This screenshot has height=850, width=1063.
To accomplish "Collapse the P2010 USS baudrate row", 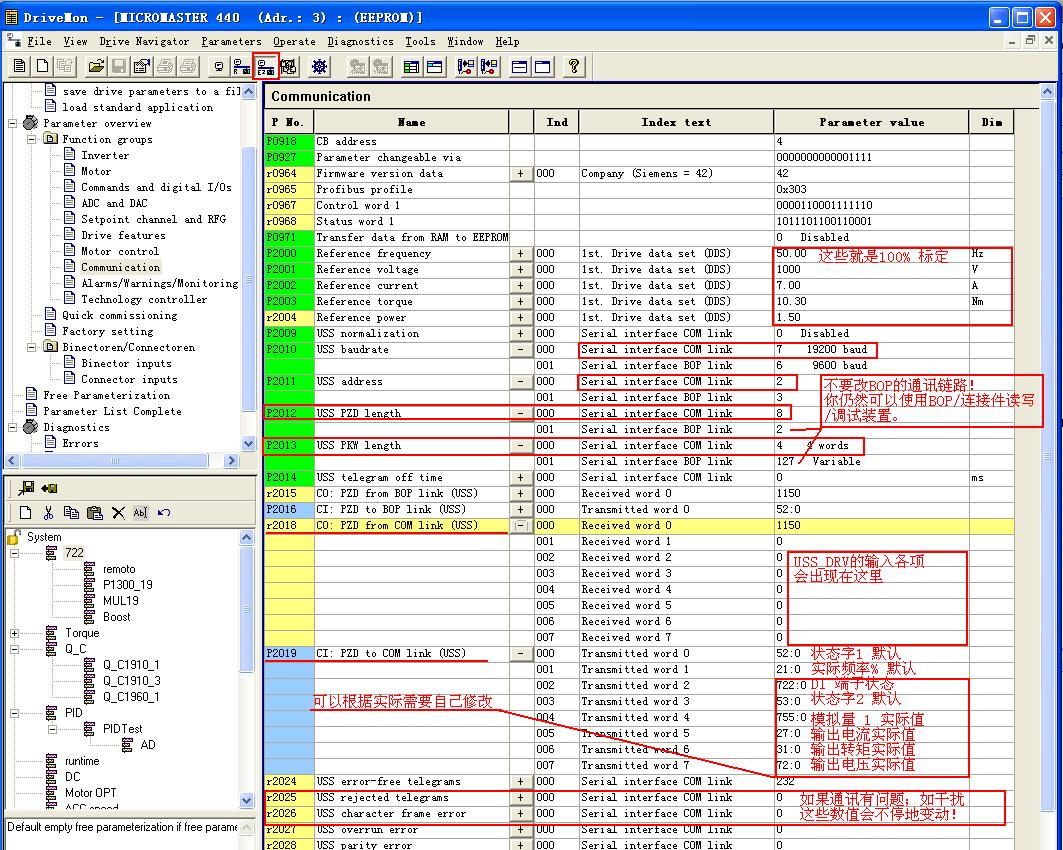I will 521,350.
